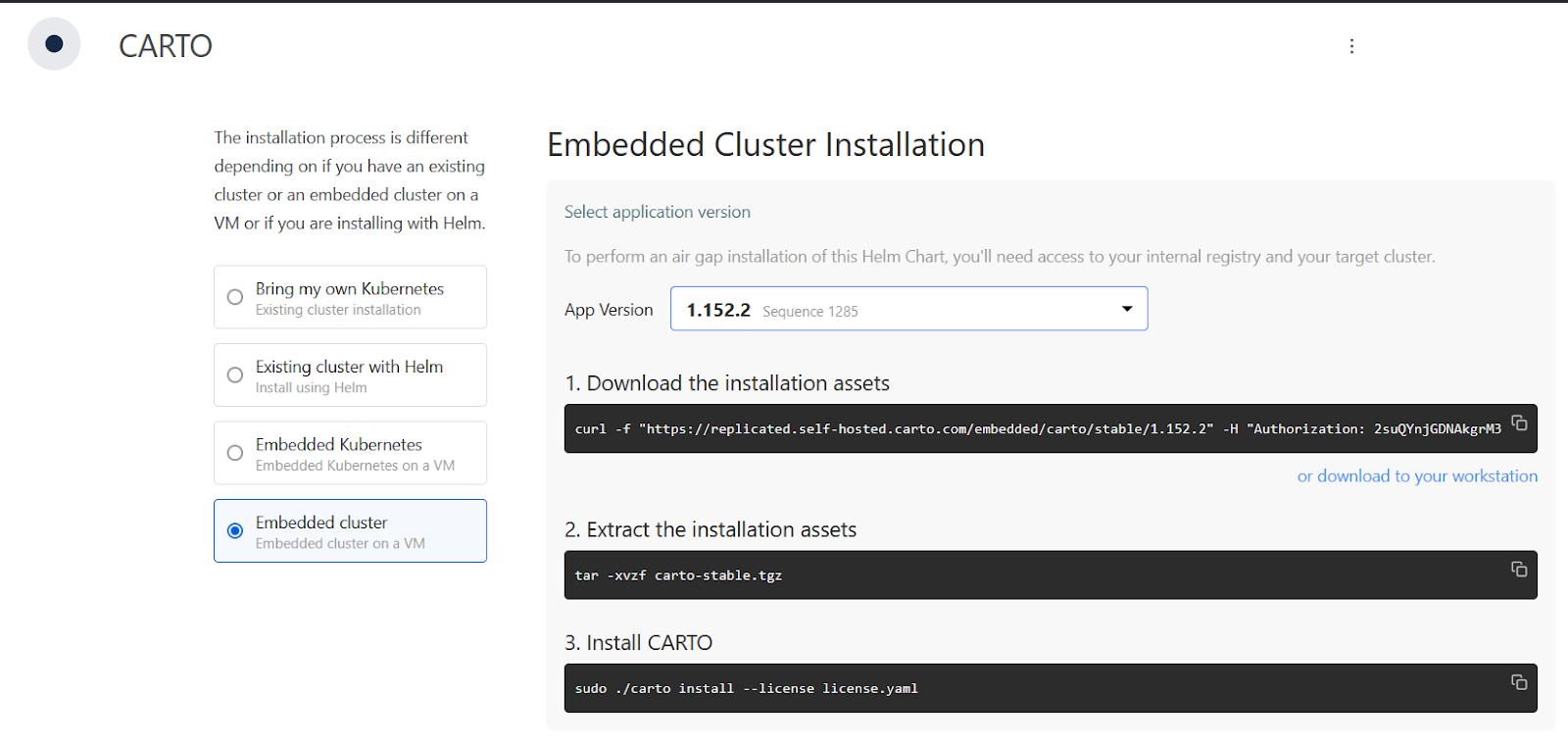Click the 'Embedded Kubernetes on a VM' card
Screen dimensions: 1568x747
[355, 466]
